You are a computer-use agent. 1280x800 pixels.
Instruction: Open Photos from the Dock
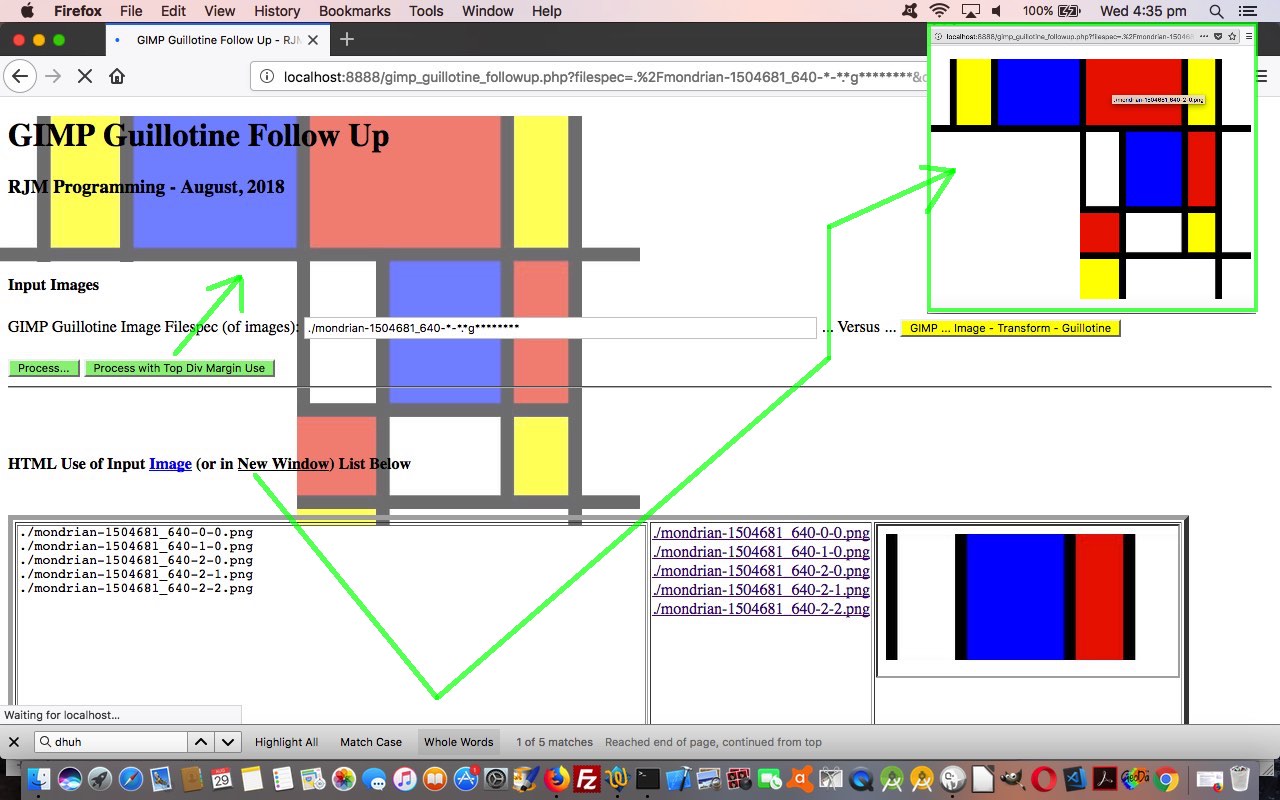[343, 779]
